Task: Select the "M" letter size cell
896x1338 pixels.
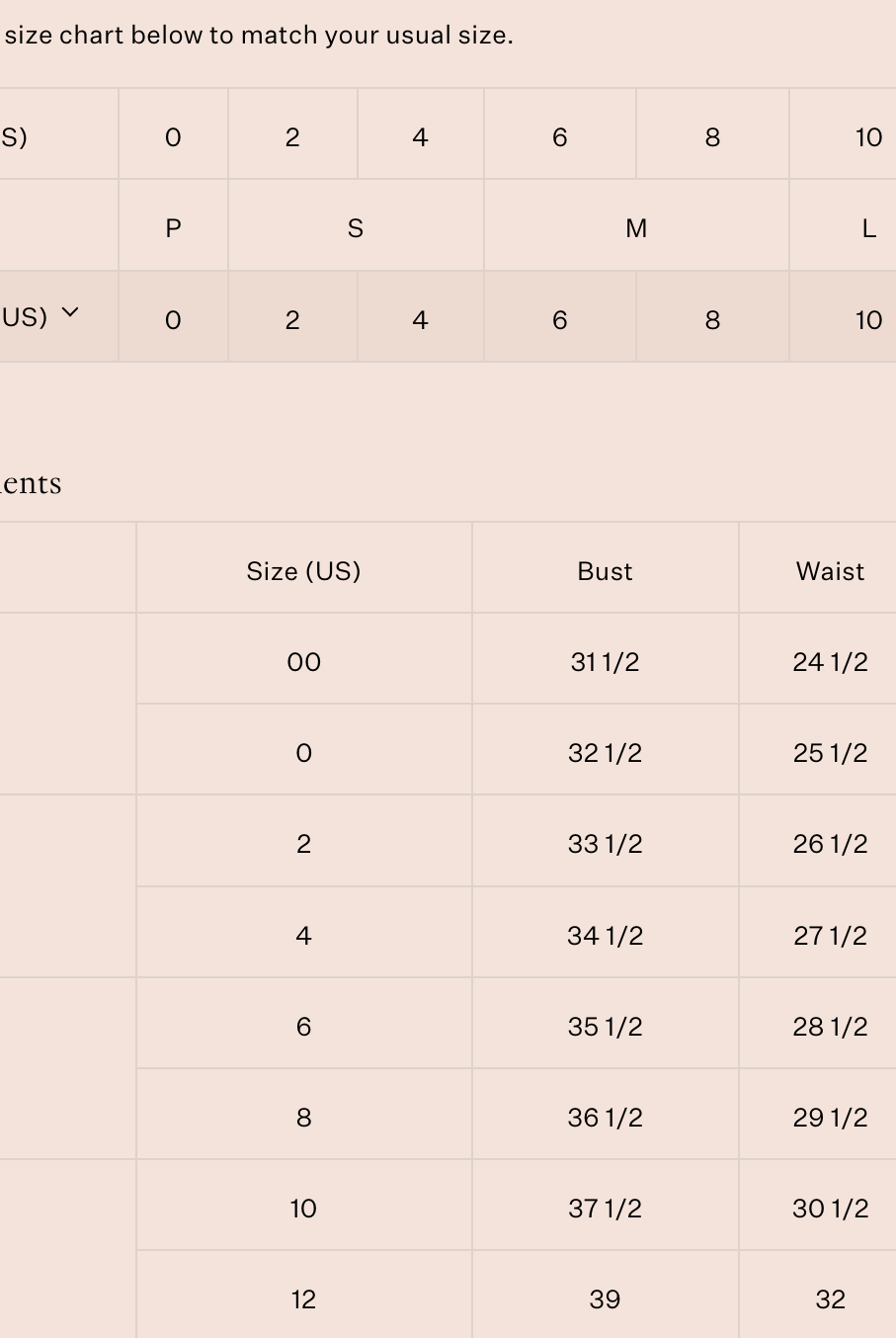Action: 636,228
